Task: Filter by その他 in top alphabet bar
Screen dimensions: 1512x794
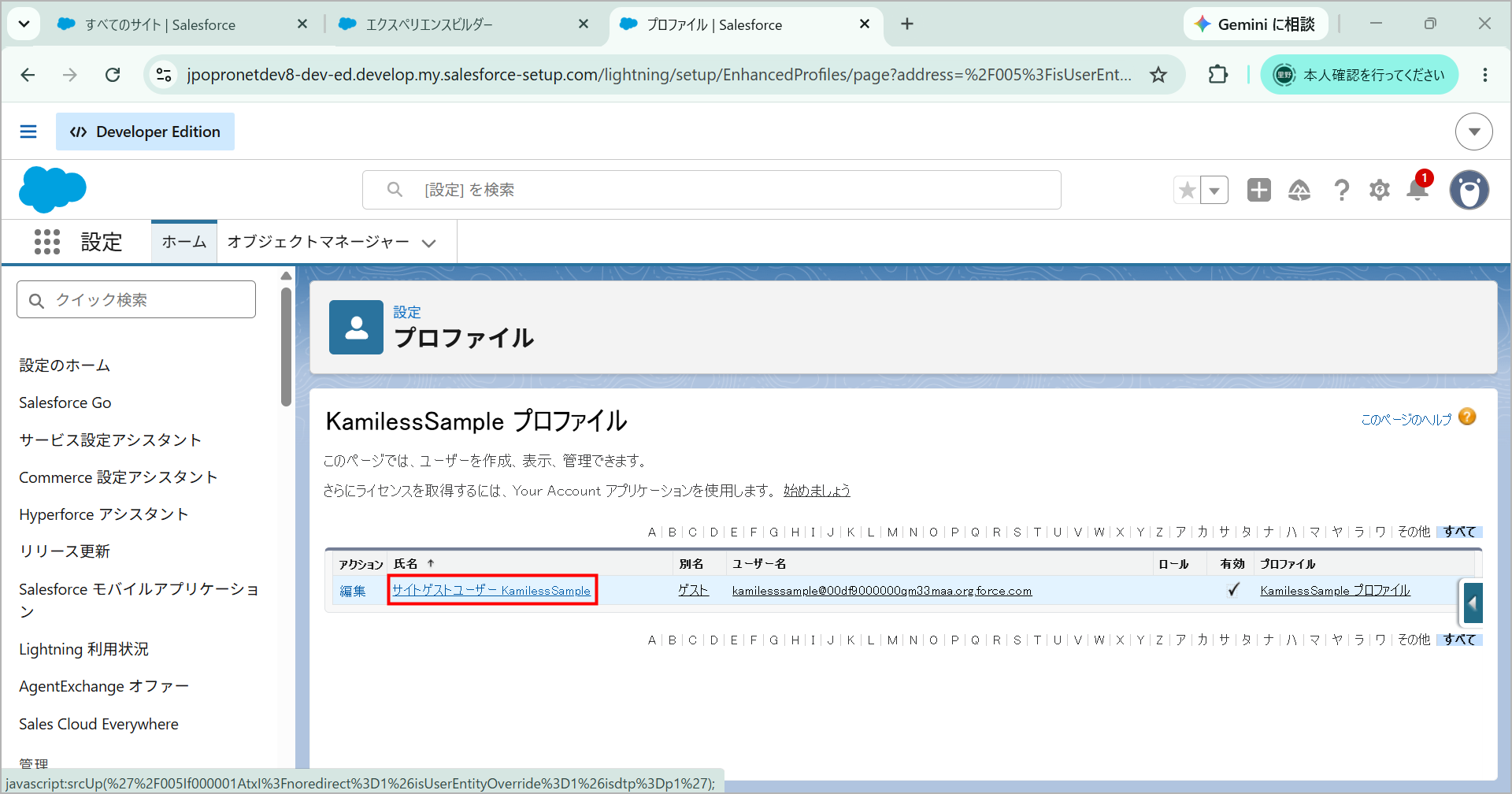Action: tap(1414, 532)
